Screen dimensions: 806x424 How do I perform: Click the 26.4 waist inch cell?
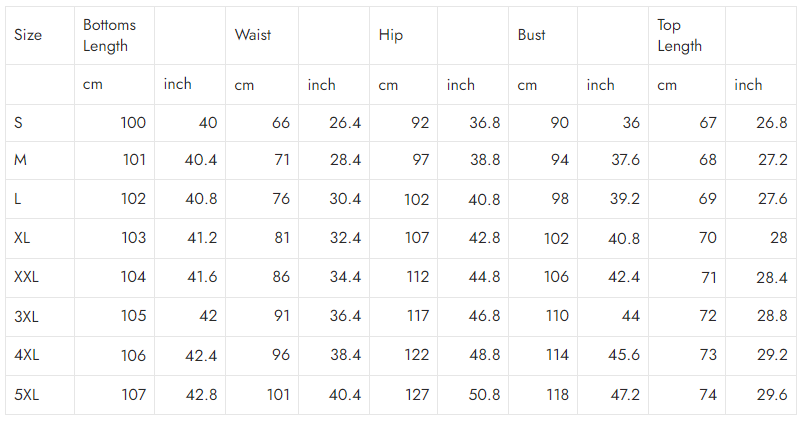344,123
